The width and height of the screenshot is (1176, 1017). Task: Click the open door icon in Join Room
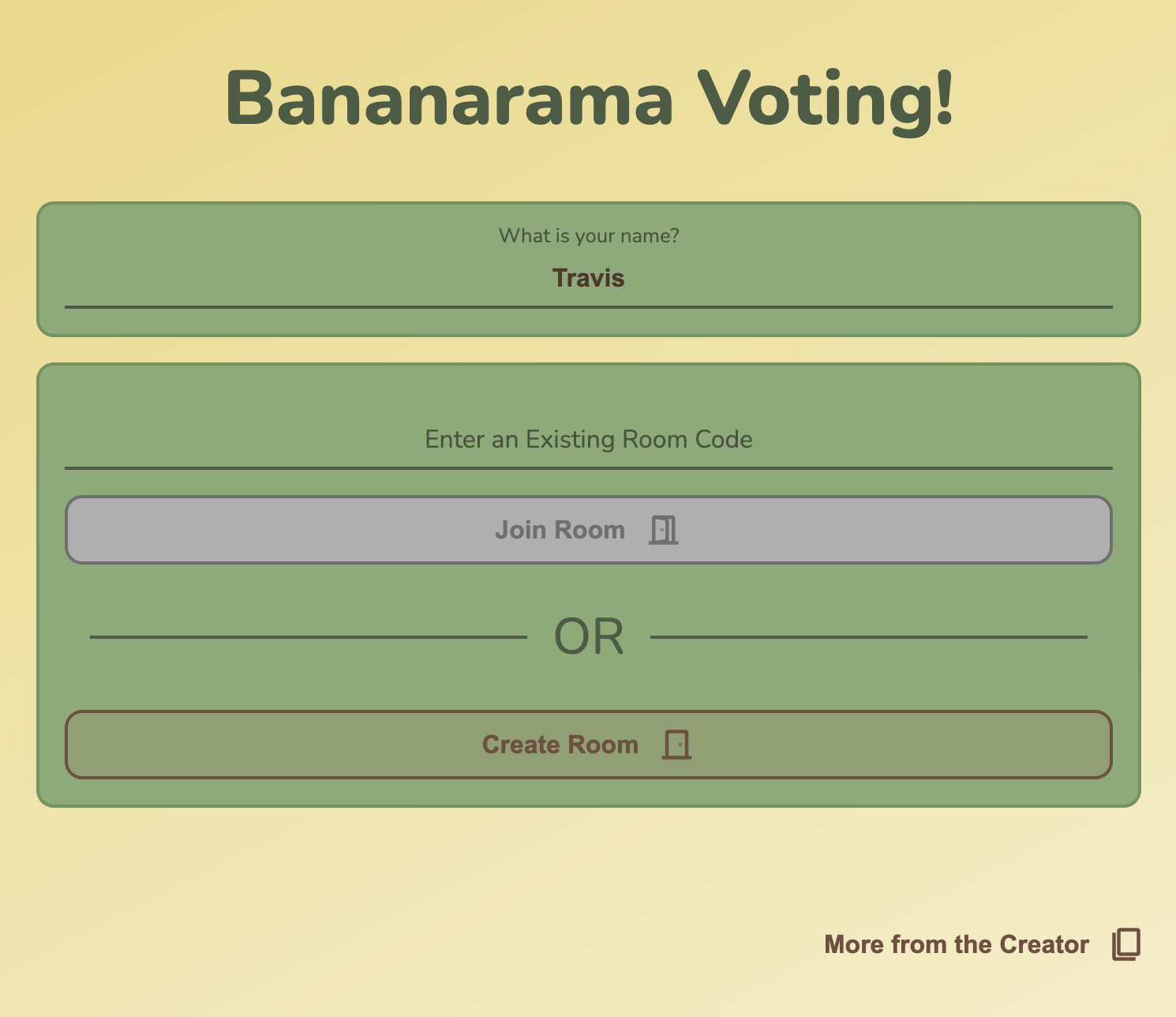(664, 530)
